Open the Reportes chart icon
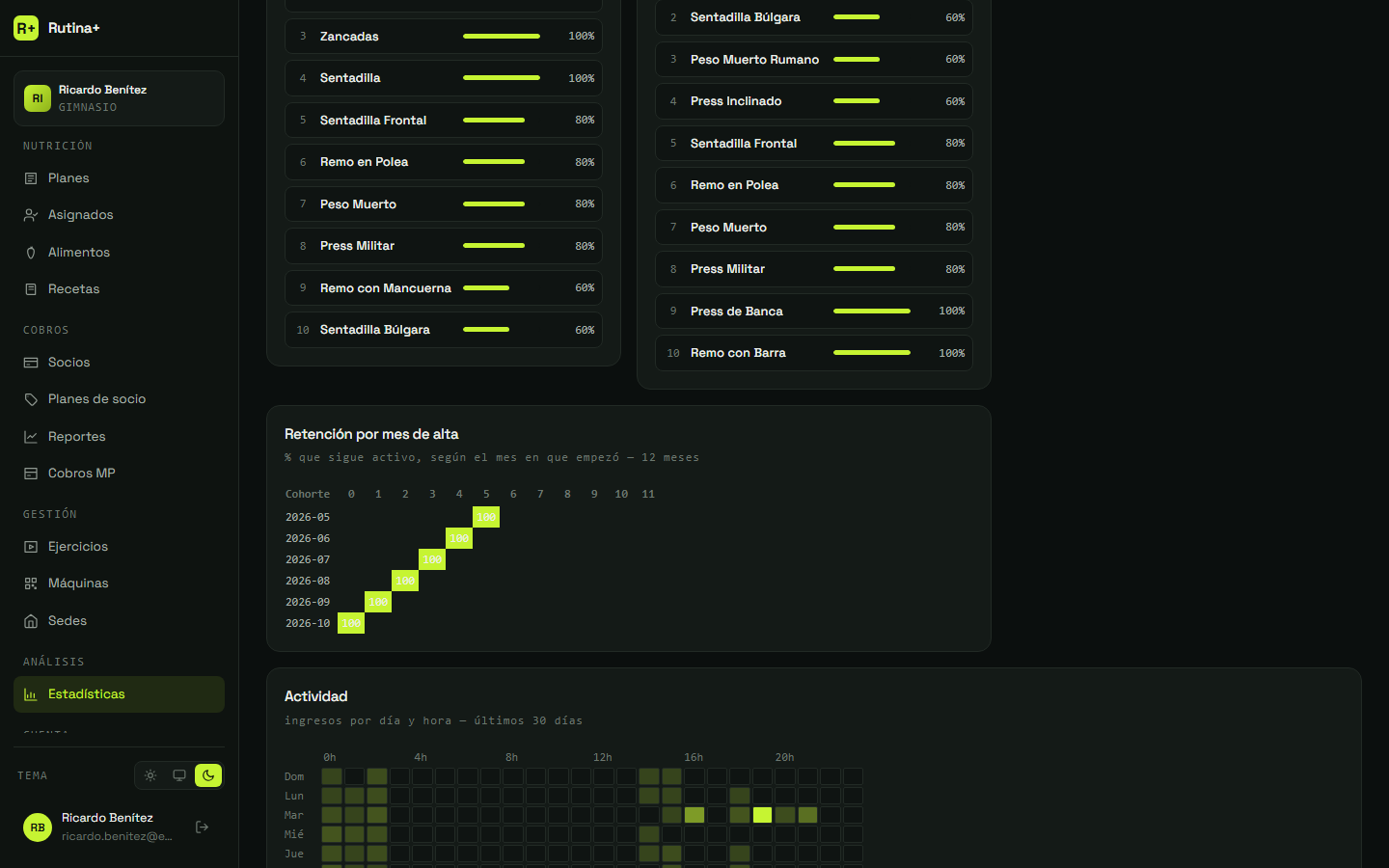The width and height of the screenshot is (1389, 868). (31, 437)
